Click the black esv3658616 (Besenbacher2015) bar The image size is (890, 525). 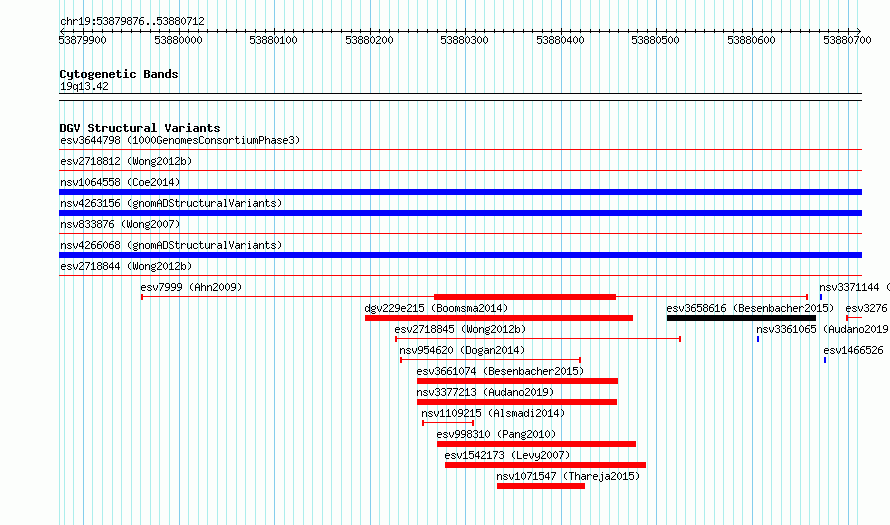click(741, 318)
